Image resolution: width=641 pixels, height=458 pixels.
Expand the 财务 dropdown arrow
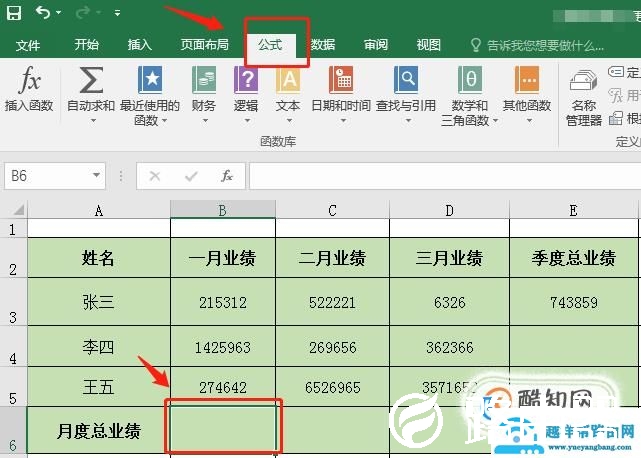tap(205, 120)
